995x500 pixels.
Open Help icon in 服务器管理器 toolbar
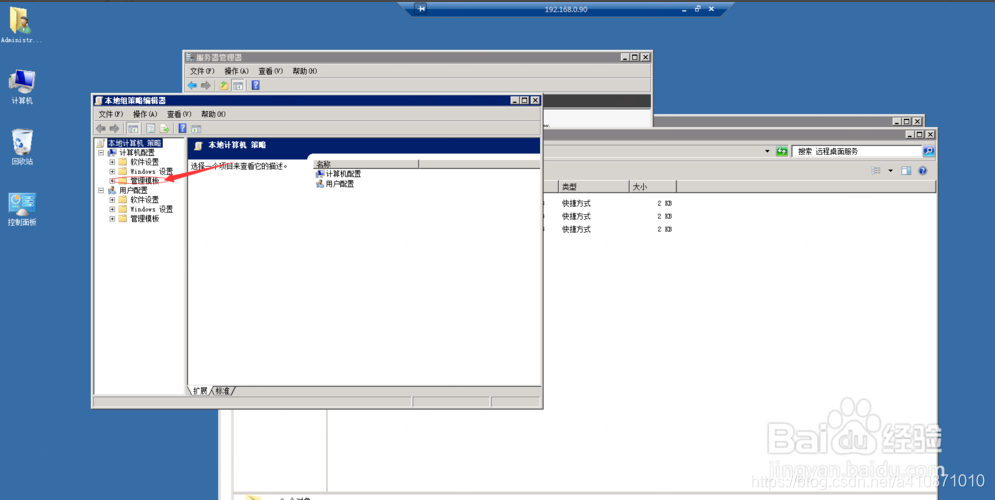pyautogui.click(x=256, y=85)
